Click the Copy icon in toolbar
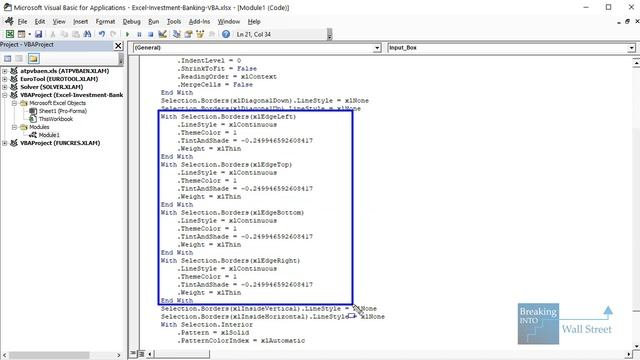 pyautogui.click(x=64, y=34)
